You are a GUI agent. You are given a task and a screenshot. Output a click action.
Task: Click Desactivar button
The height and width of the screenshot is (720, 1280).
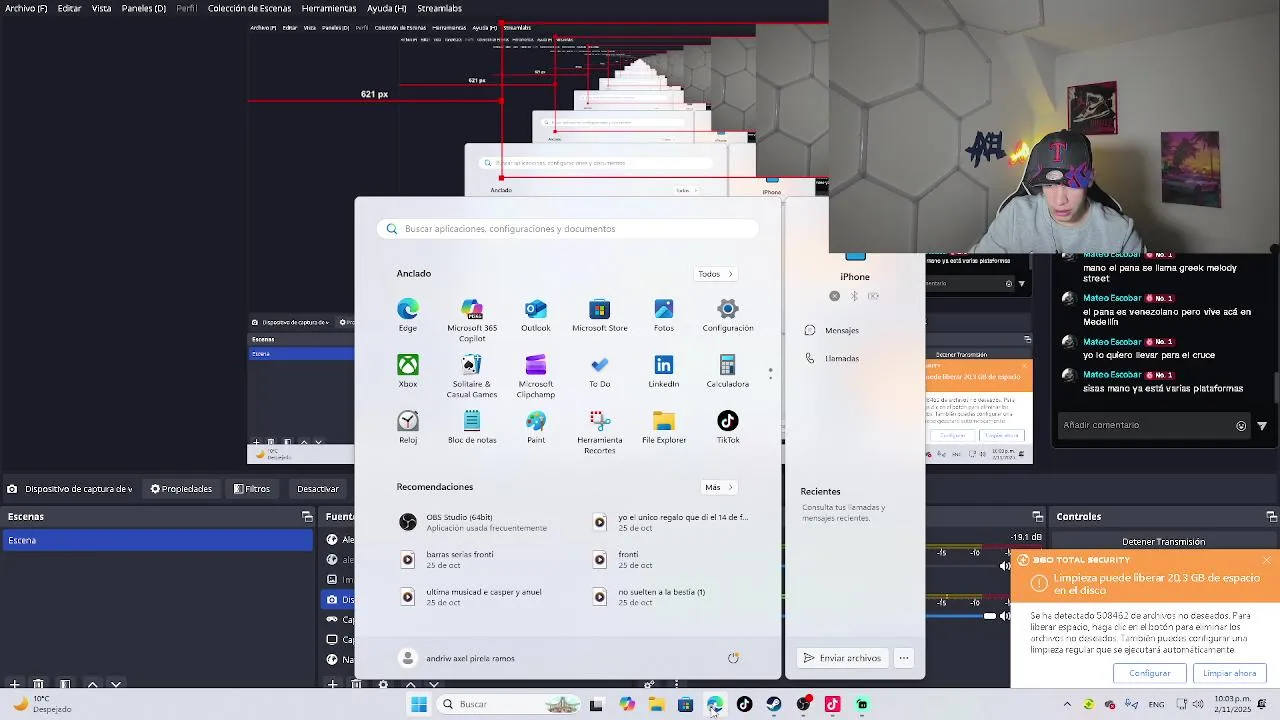click(x=318, y=489)
